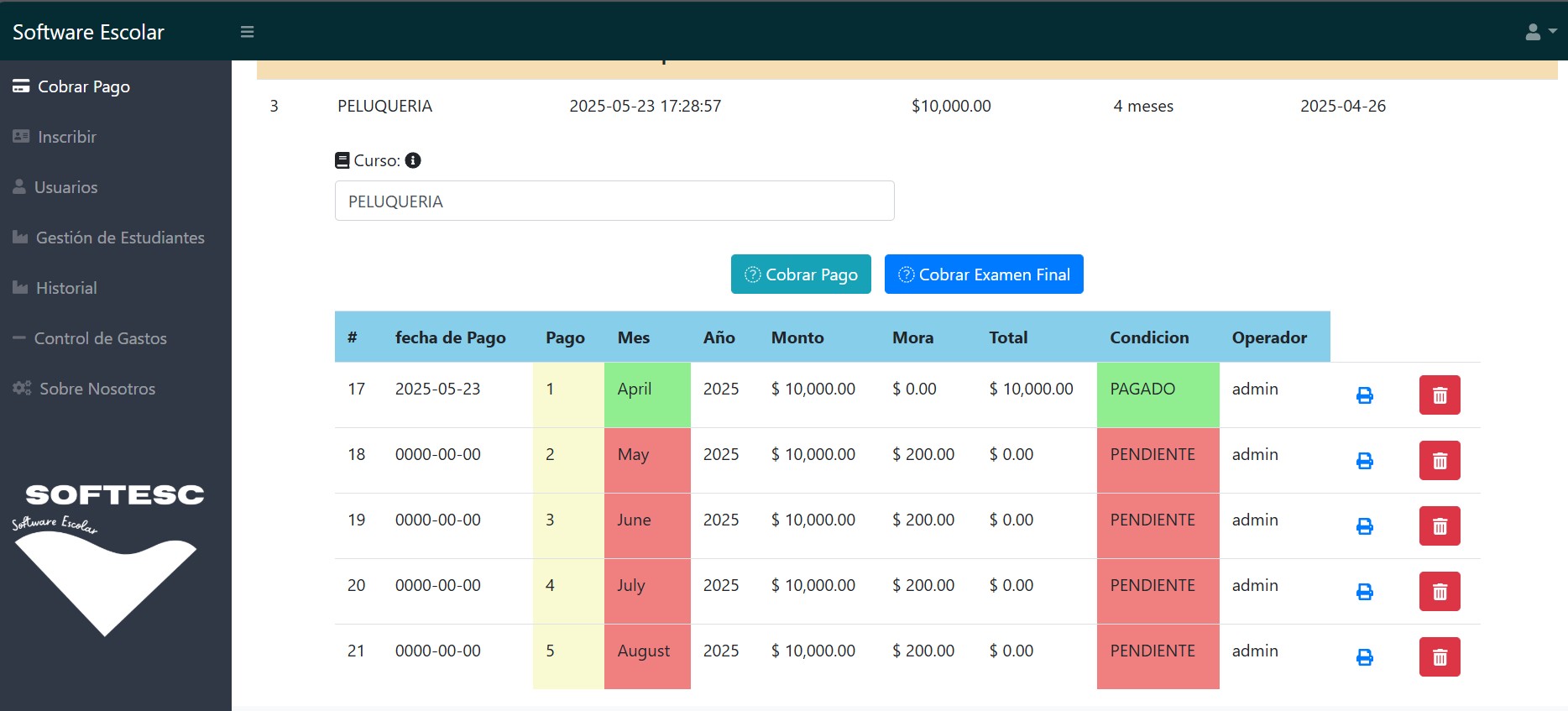Delete the May pending payment
Viewport: 1568px width, 711px height.
(1439, 461)
